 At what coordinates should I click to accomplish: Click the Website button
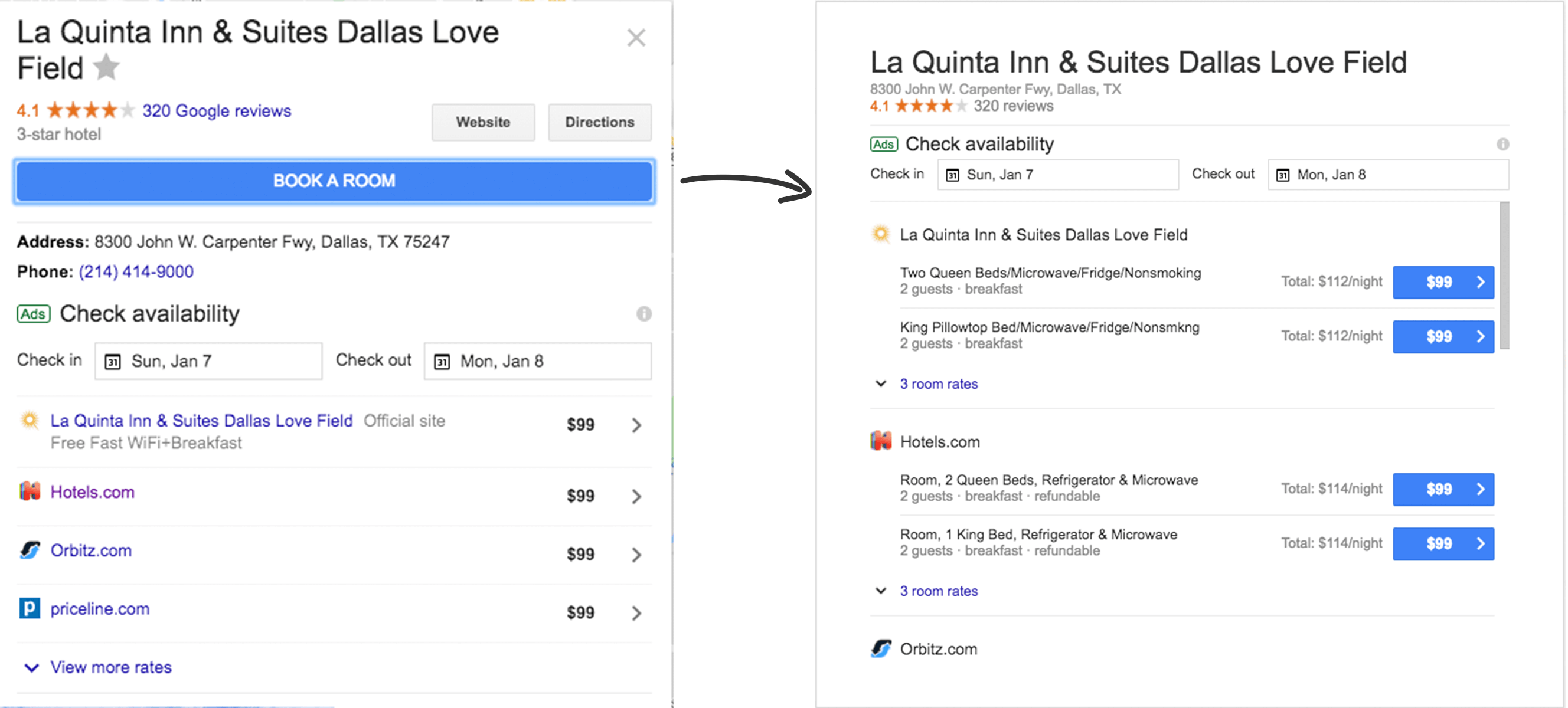click(484, 122)
